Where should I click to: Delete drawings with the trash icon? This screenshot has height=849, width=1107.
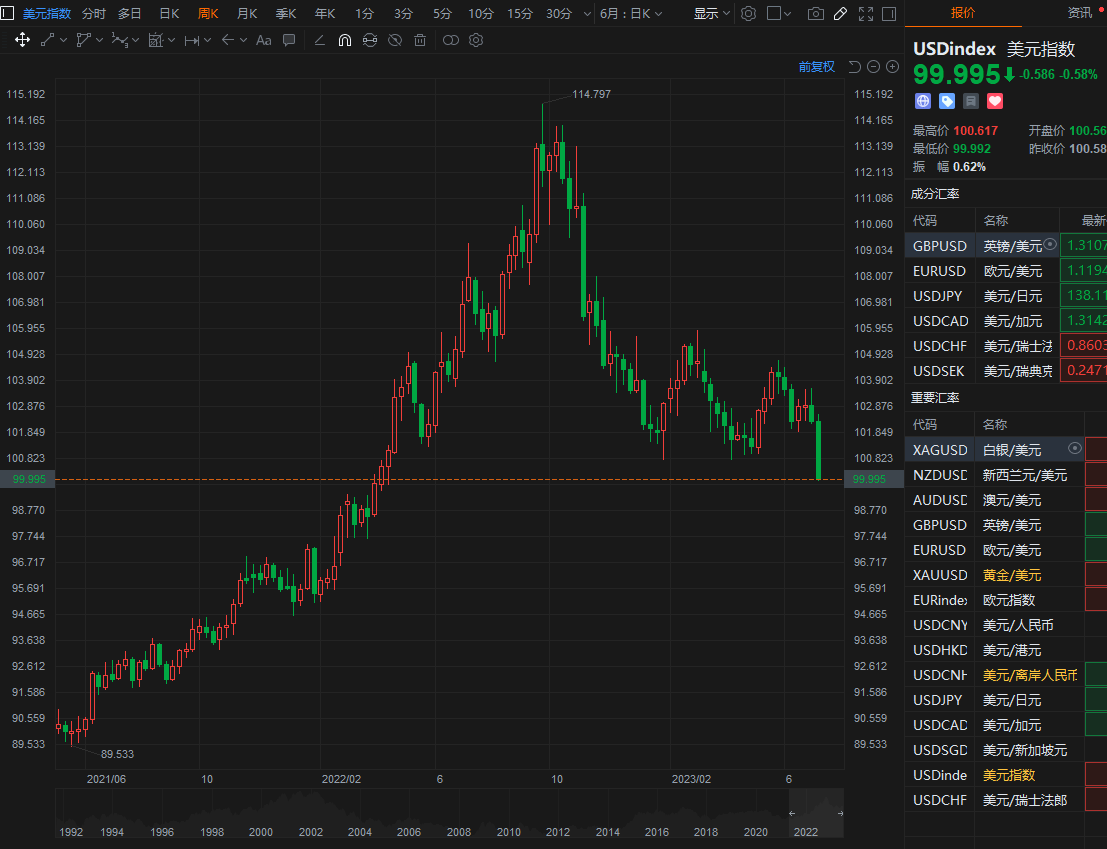[420, 40]
